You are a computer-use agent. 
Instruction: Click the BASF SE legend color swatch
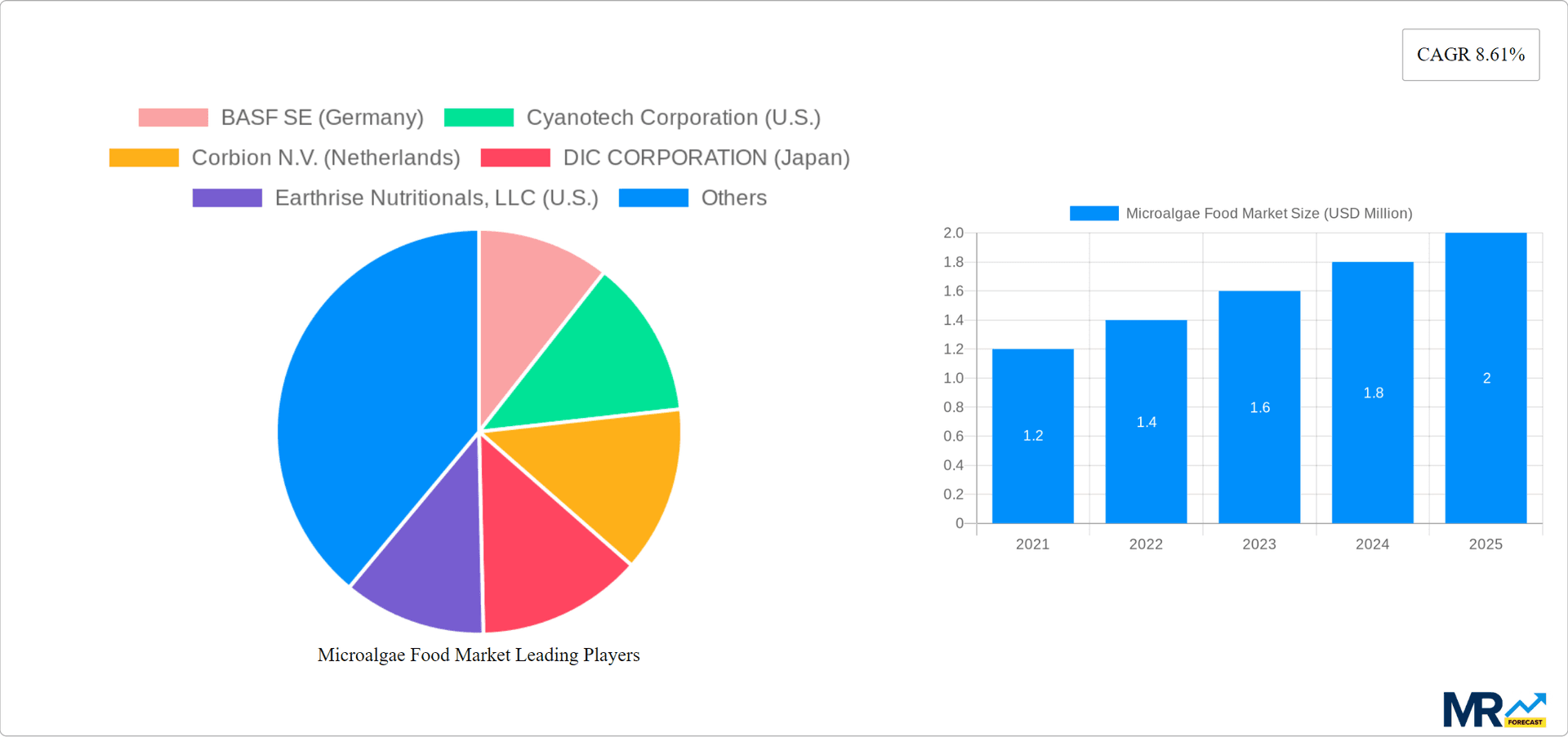click(x=172, y=117)
